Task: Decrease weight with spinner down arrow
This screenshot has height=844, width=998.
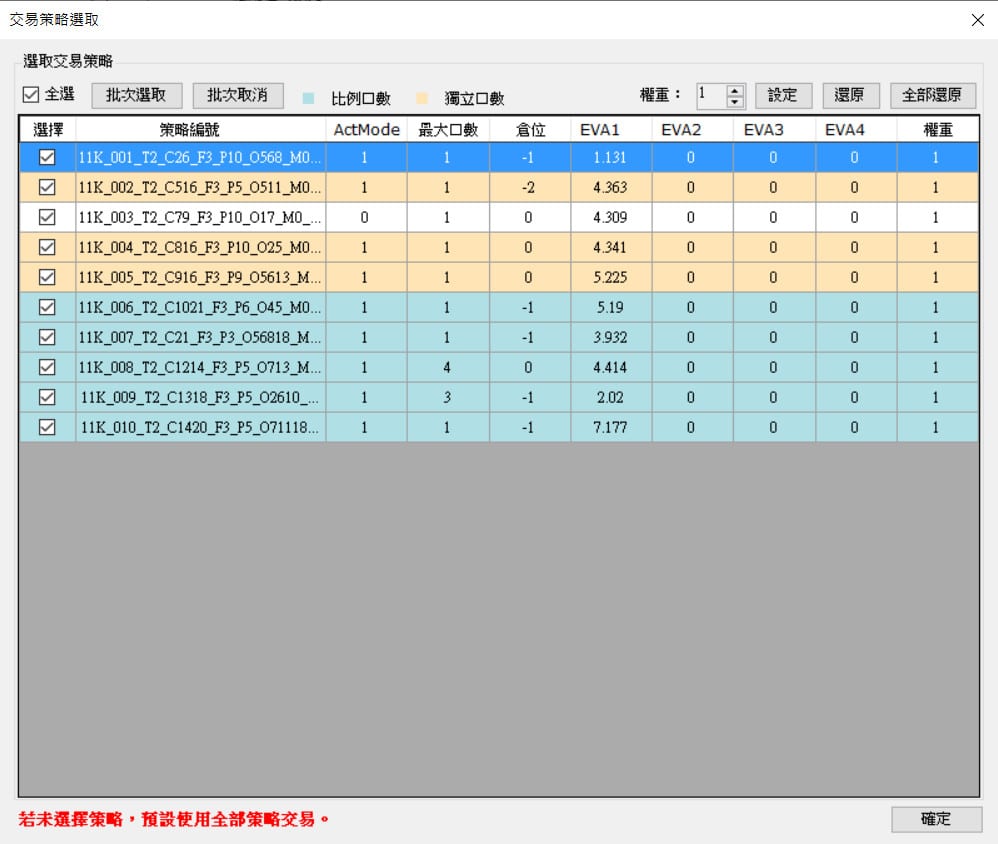Action: (x=735, y=102)
